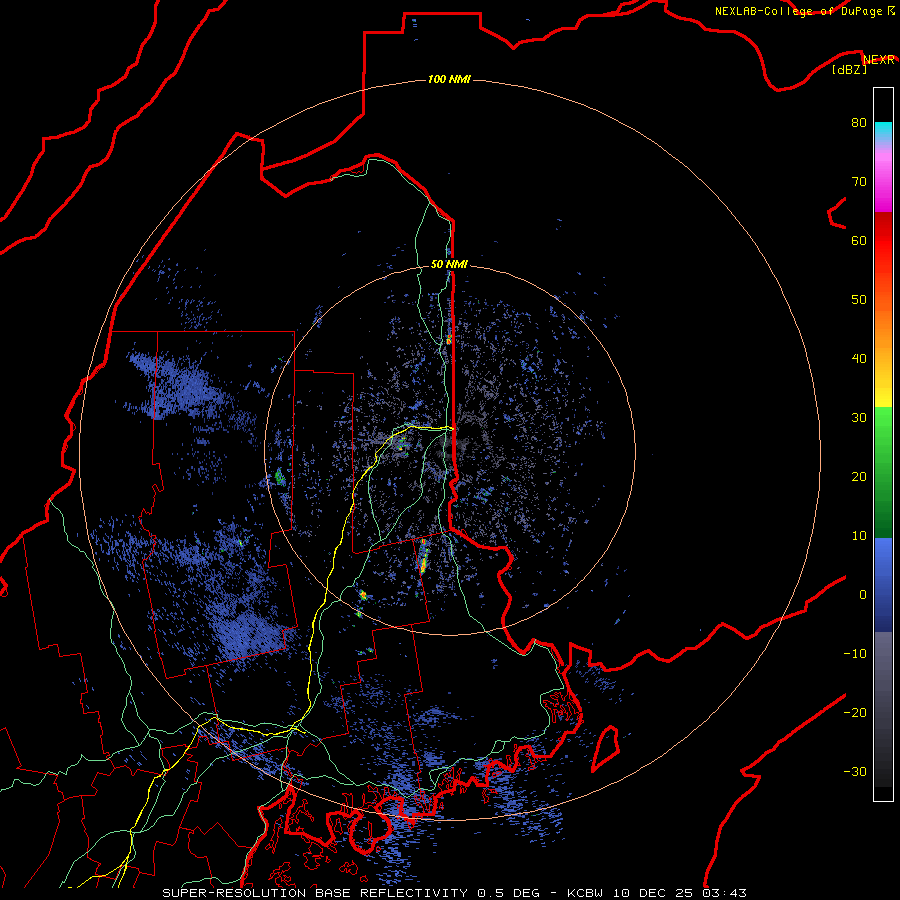Viewport: 900px width, 900px height.
Task: Click the 60 value on the dBZ scale
Action: tap(859, 241)
